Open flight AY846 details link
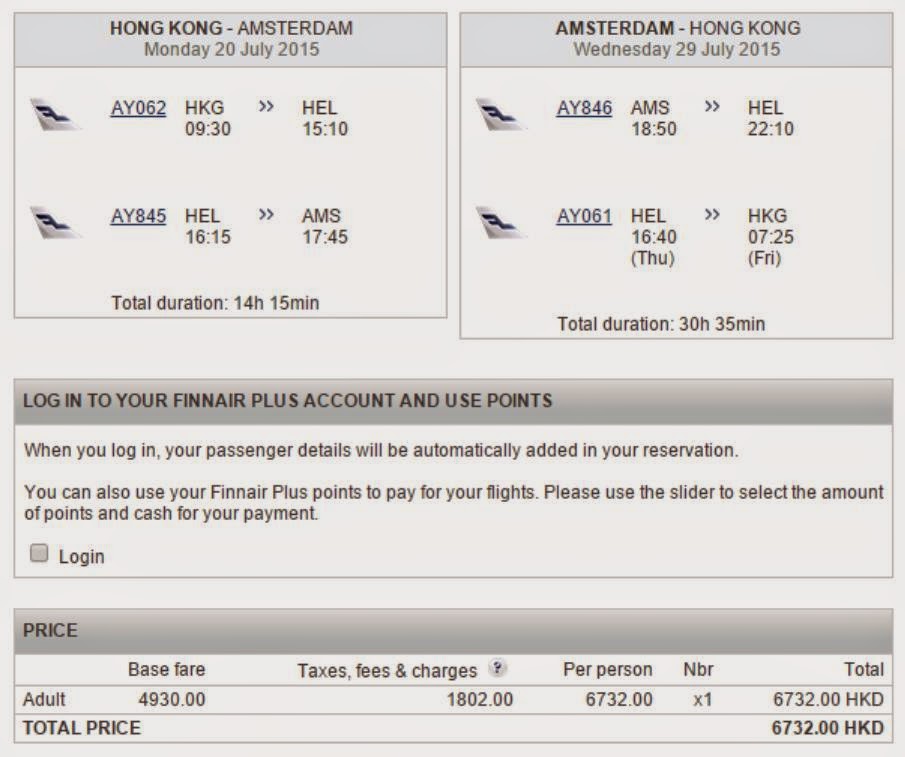Screen dimensions: 905x757 tap(584, 108)
